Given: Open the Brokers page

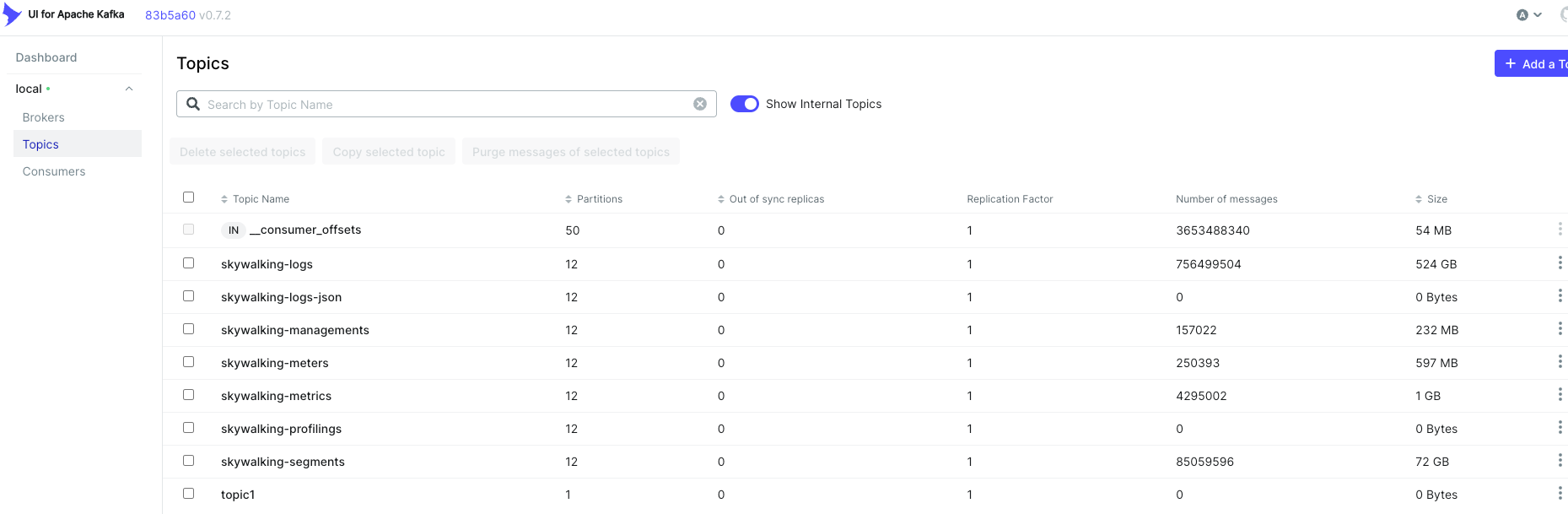Looking at the screenshot, I should click(44, 117).
